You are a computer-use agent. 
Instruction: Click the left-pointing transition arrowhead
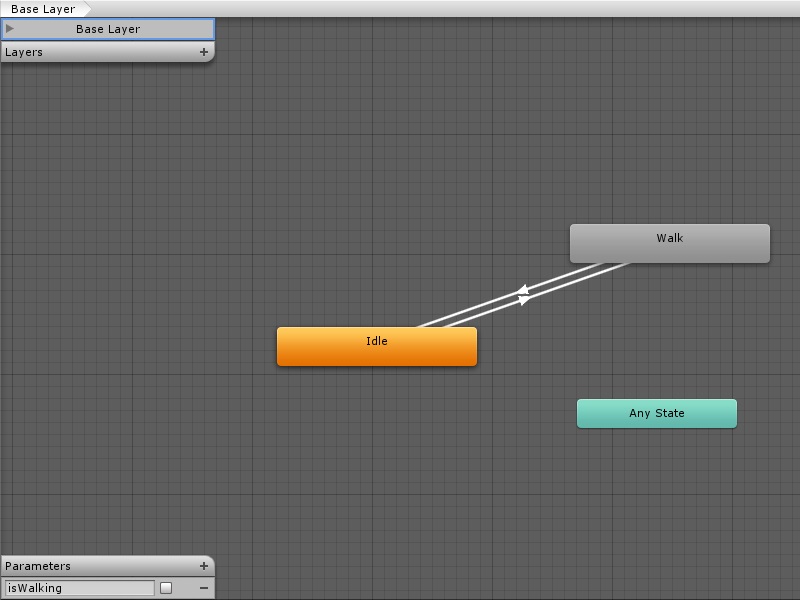click(521, 291)
